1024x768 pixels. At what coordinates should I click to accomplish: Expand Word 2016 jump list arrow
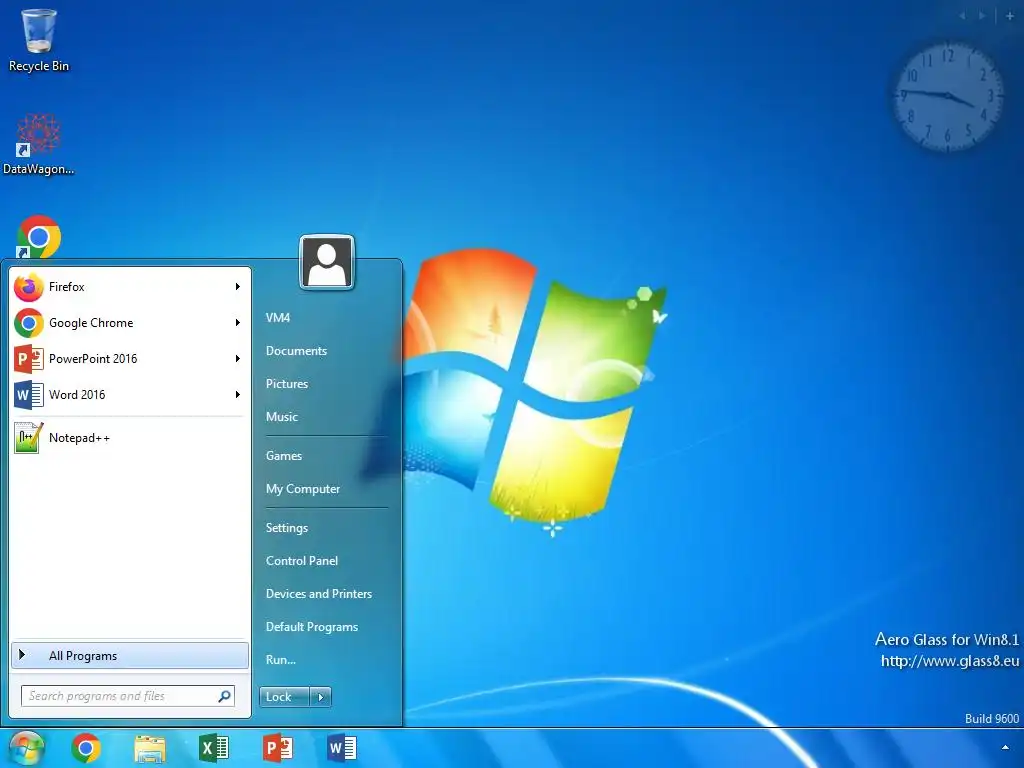tap(238, 394)
